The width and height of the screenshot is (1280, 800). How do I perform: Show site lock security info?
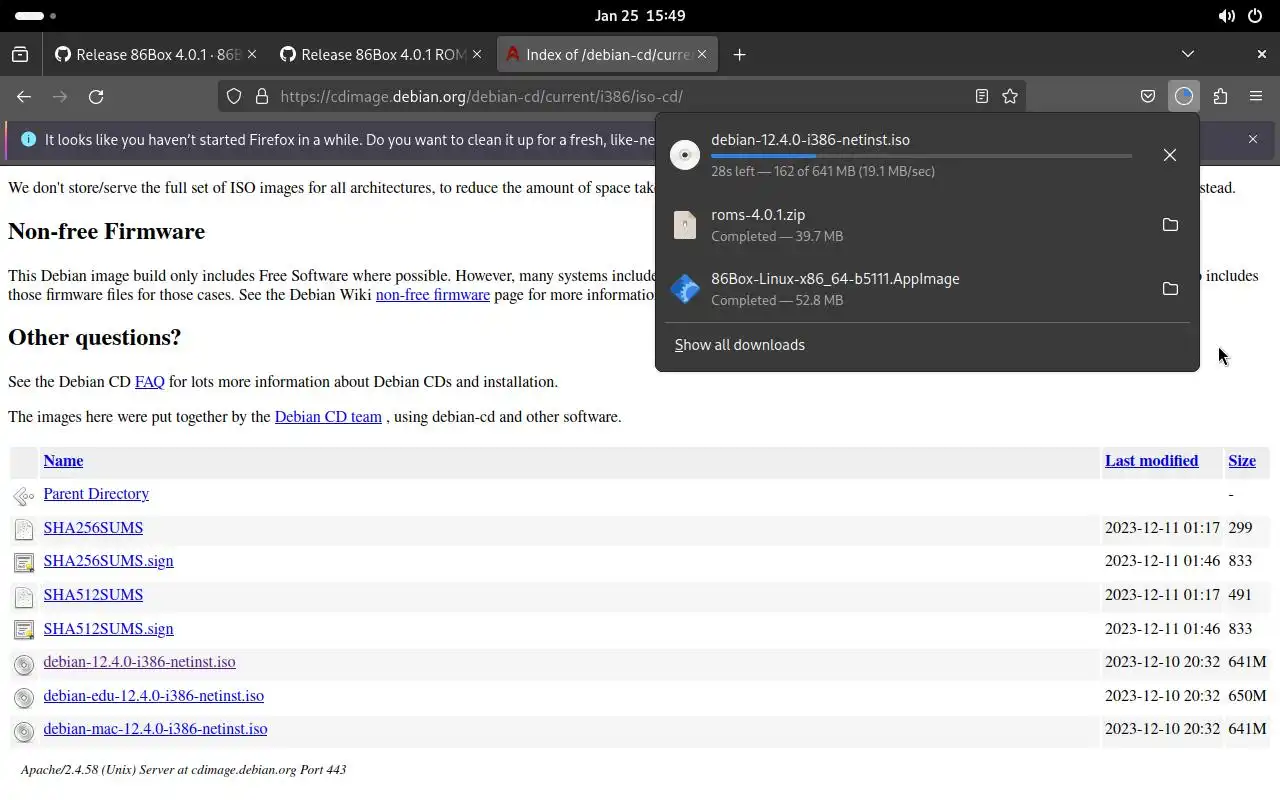tap(262, 97)
